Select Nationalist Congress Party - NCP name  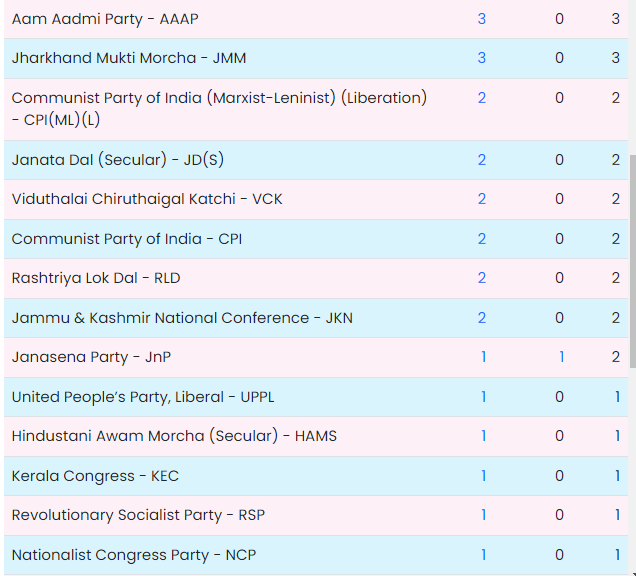click(134, 555)
